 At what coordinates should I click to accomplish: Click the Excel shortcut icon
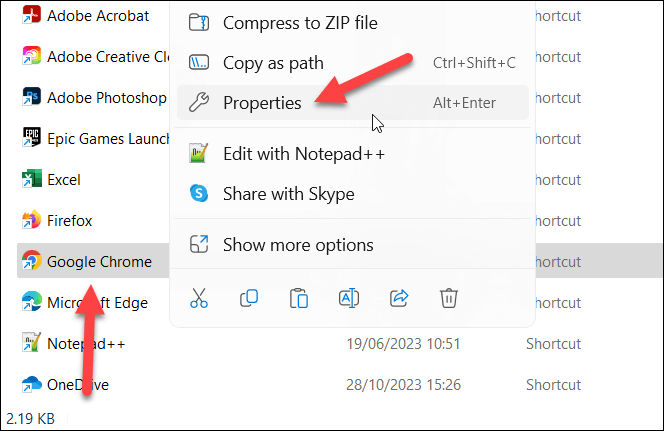(31, 180)
